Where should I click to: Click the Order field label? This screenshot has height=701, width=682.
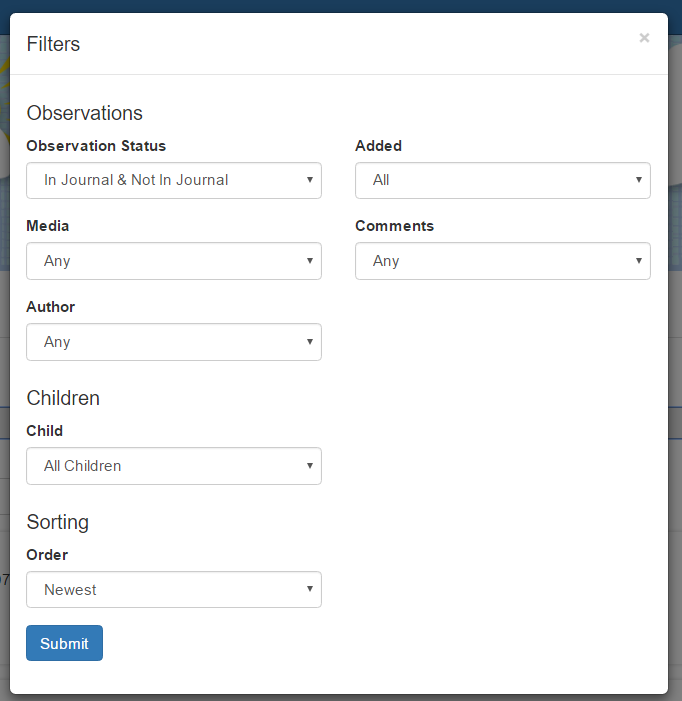pos(47,554)
